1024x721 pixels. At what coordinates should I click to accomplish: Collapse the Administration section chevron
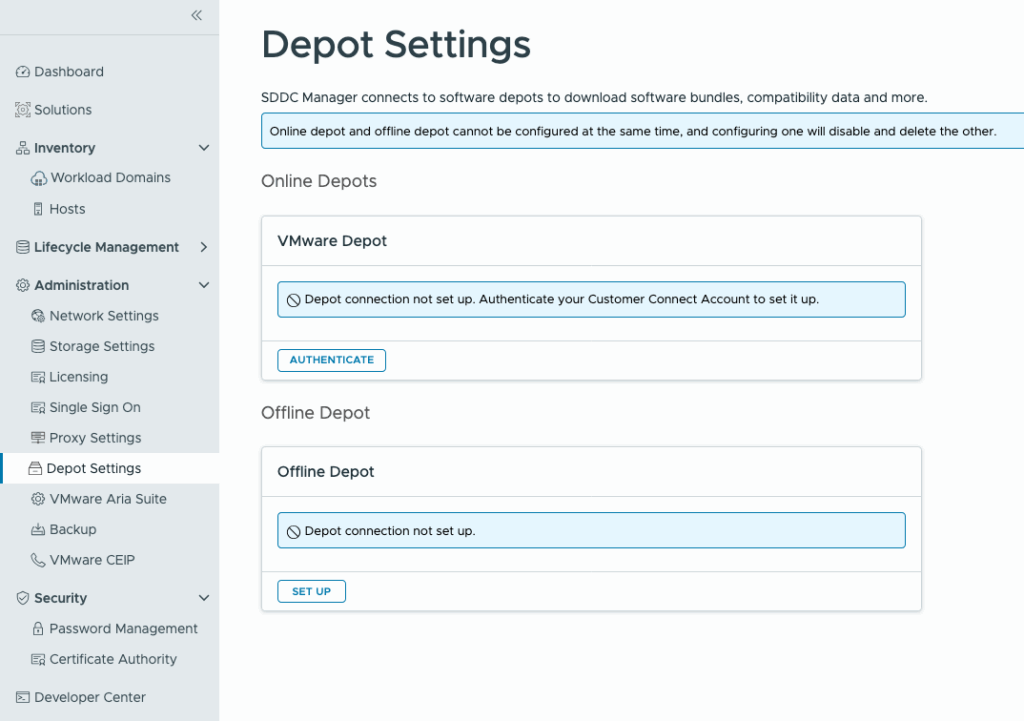(x=204, y=285)
